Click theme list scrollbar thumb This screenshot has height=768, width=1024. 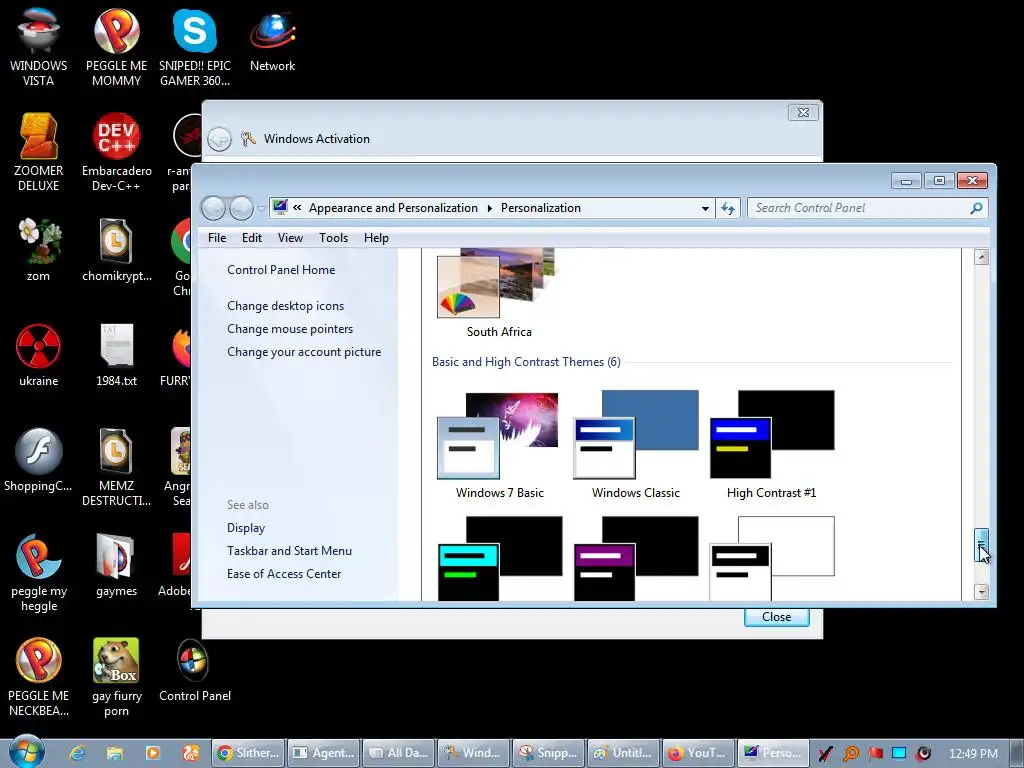pos(981,545)
